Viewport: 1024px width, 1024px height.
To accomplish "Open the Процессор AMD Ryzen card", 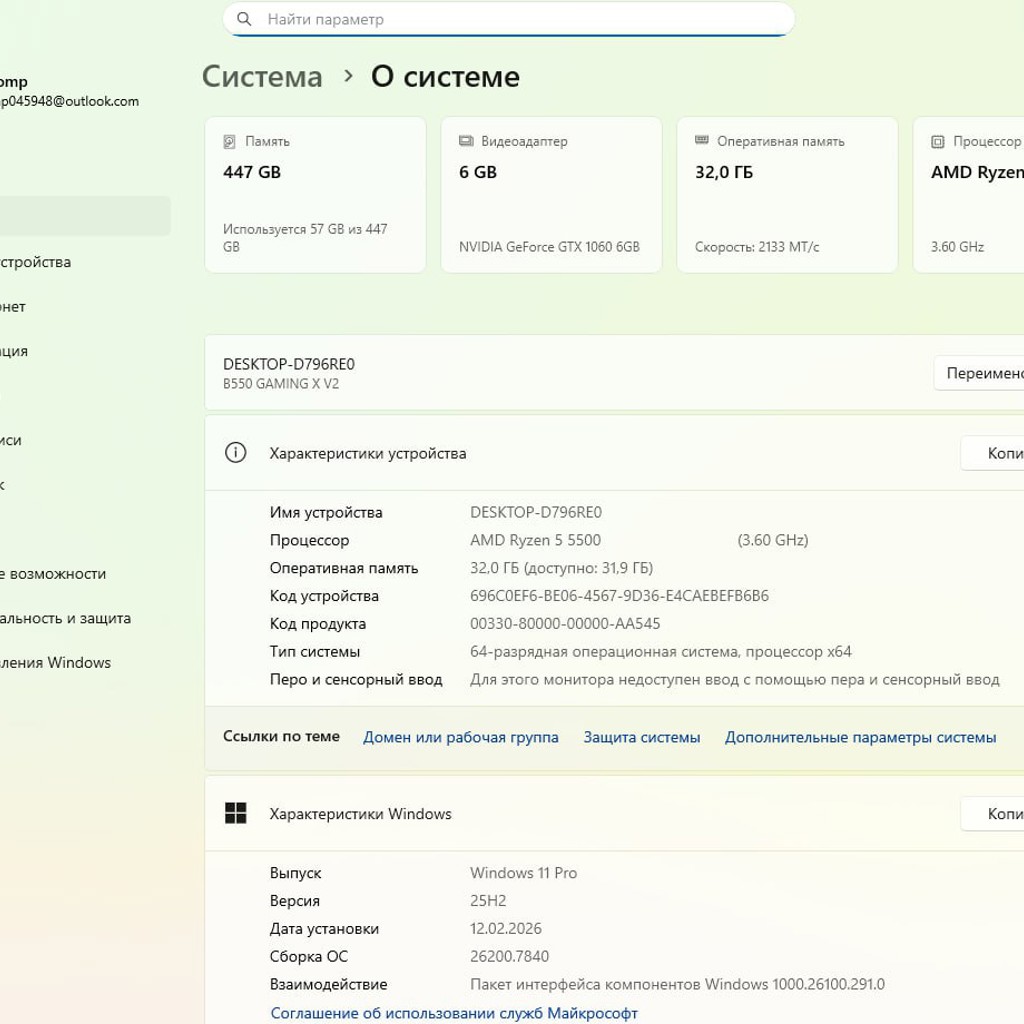I will pos(968,195).
